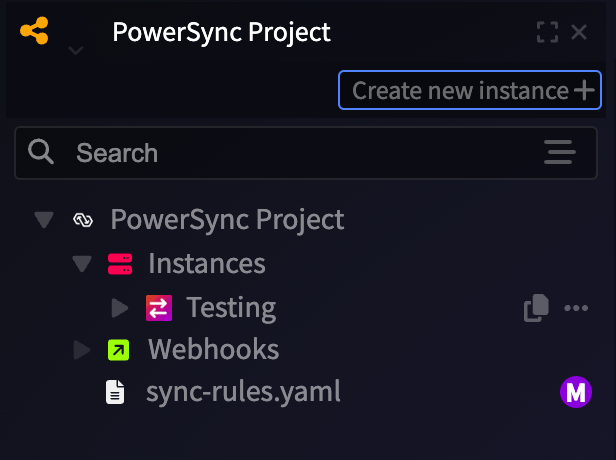Click the PowerSync Project link icon
Viewport: 616px width, 460px height.
coord(83,220)
